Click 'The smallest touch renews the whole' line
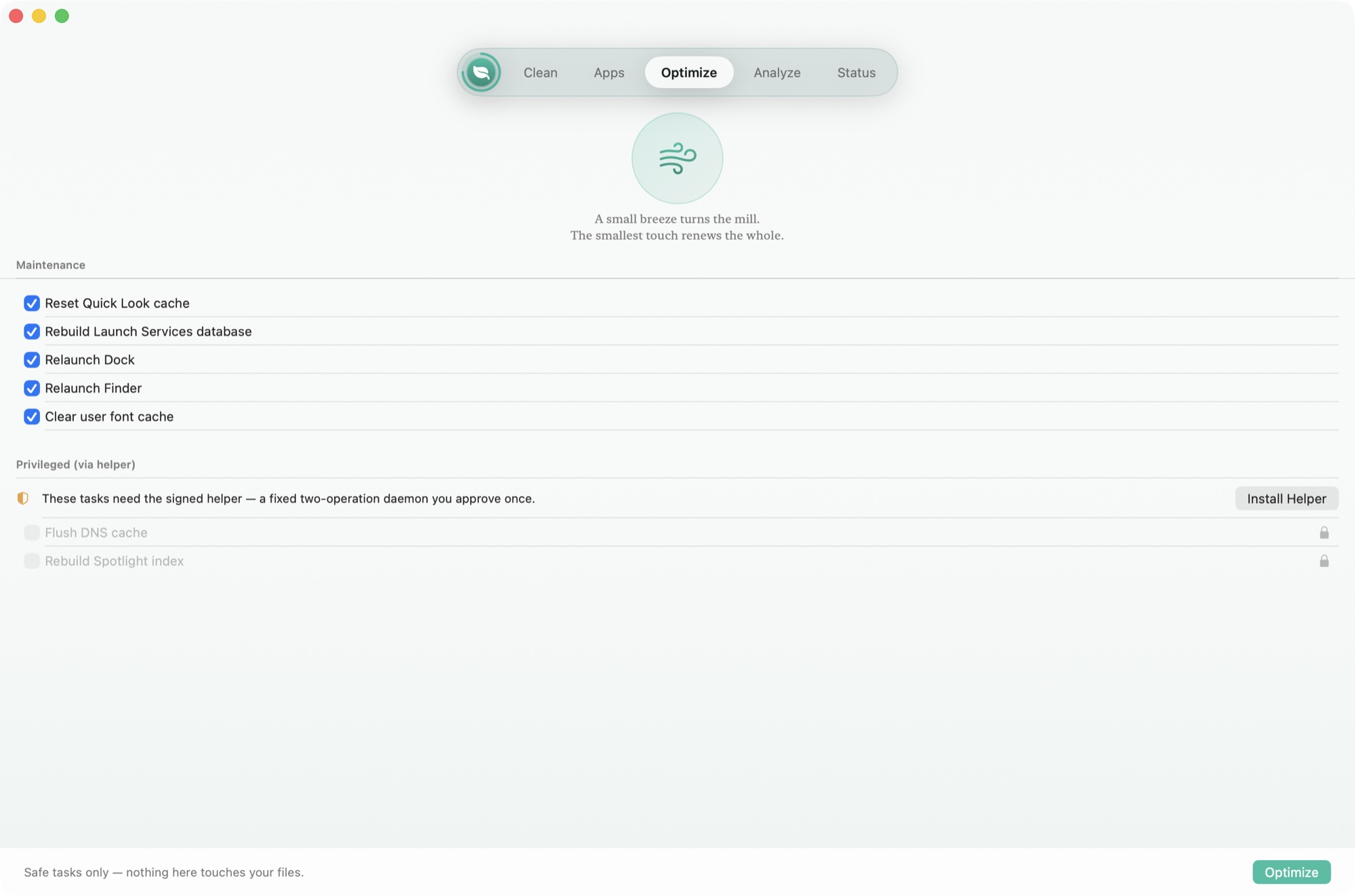Image resolution: width=1355 pixels, height=896 pixels. (677, 235)
